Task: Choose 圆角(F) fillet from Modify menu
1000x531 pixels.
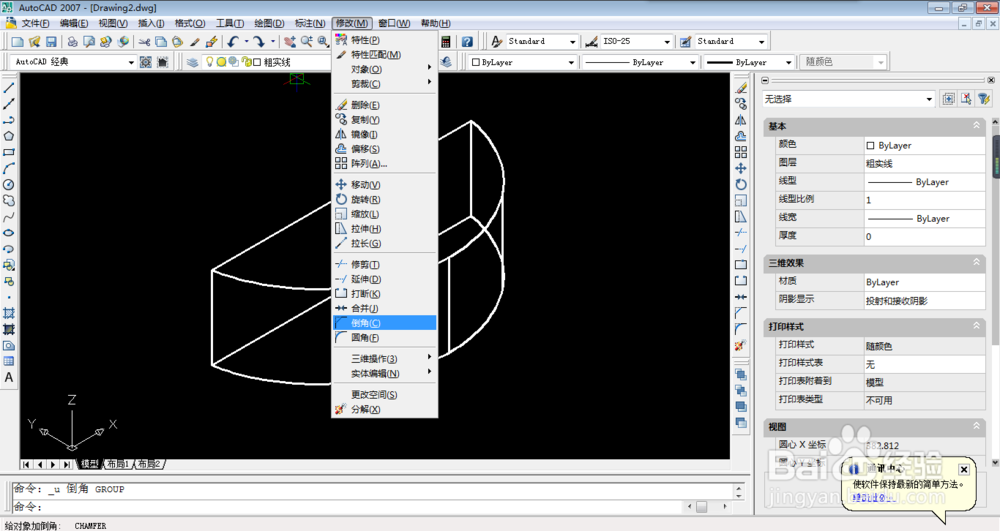Action: tap(385, 338)
